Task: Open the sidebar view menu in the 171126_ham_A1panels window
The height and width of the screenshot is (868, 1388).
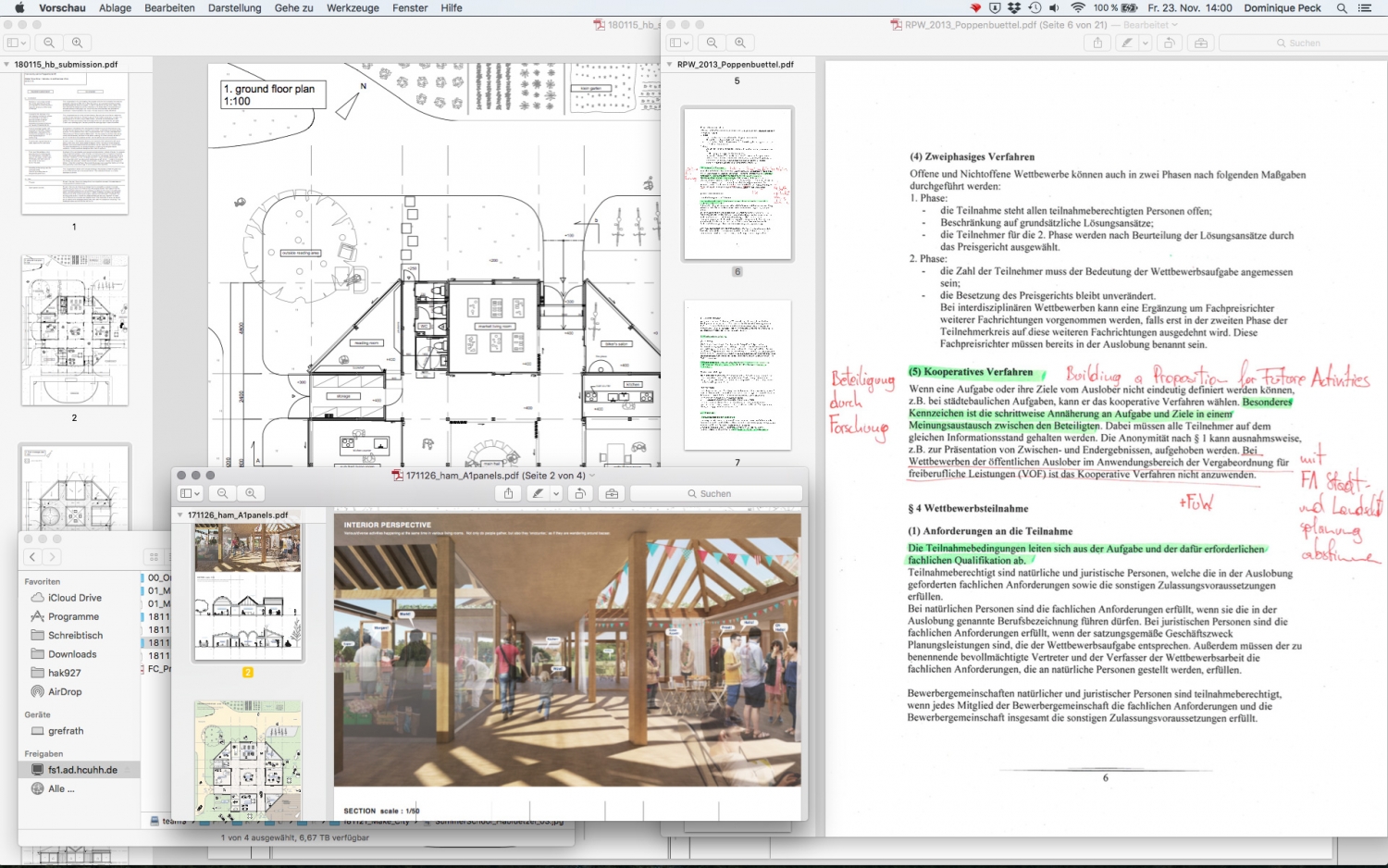Action: click(190, 494)
